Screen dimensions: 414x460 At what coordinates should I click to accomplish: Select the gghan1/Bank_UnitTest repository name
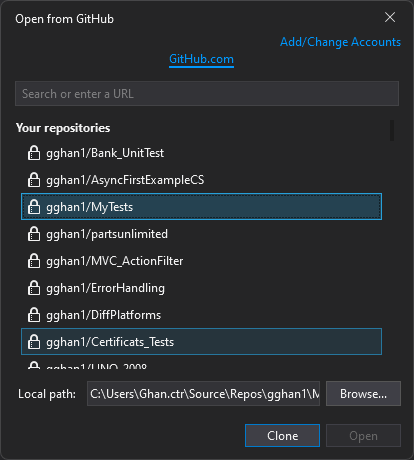[105, 153]
